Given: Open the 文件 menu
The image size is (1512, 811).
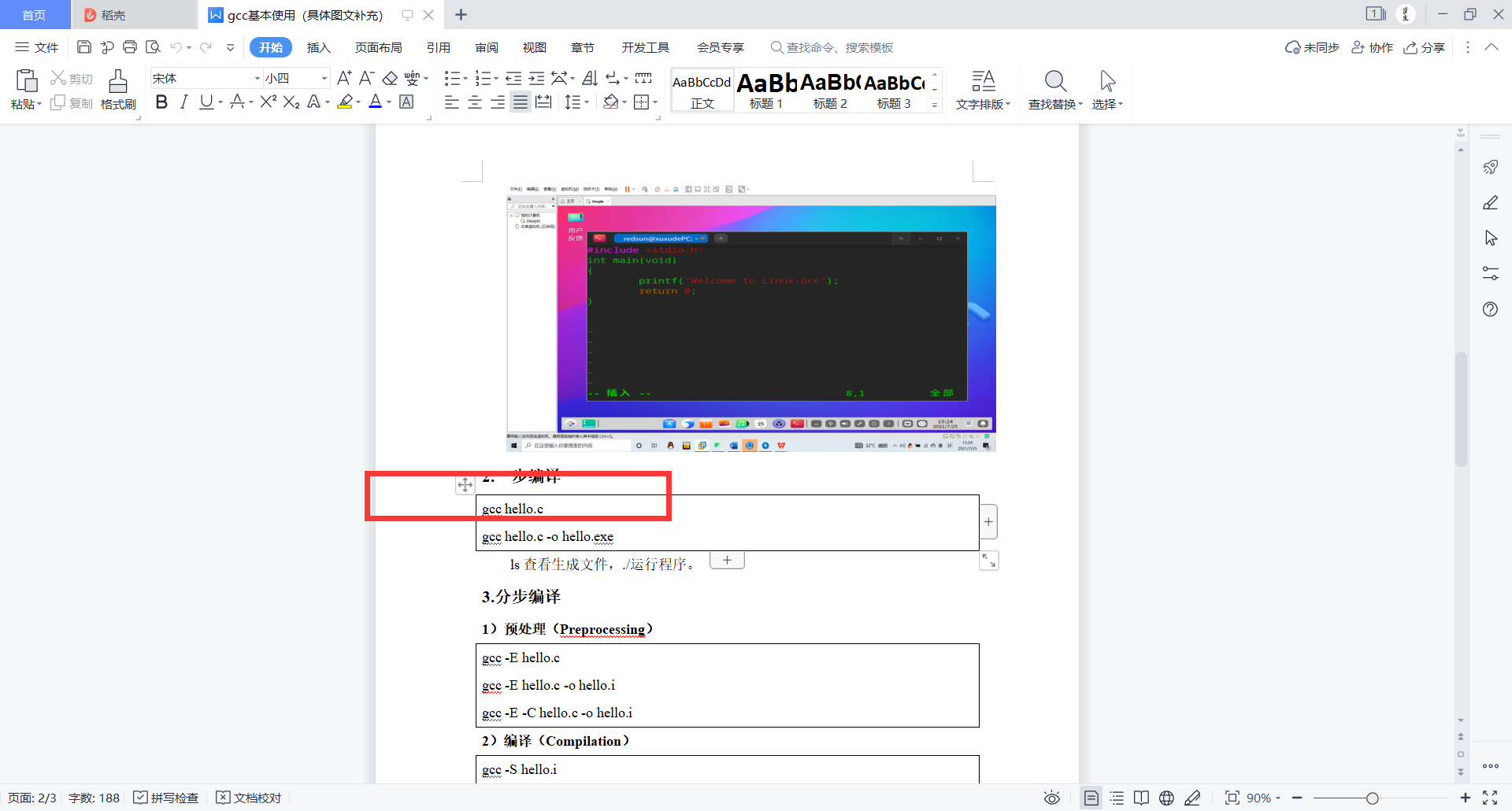Looking at the screenshot, I should pos(37,47).
